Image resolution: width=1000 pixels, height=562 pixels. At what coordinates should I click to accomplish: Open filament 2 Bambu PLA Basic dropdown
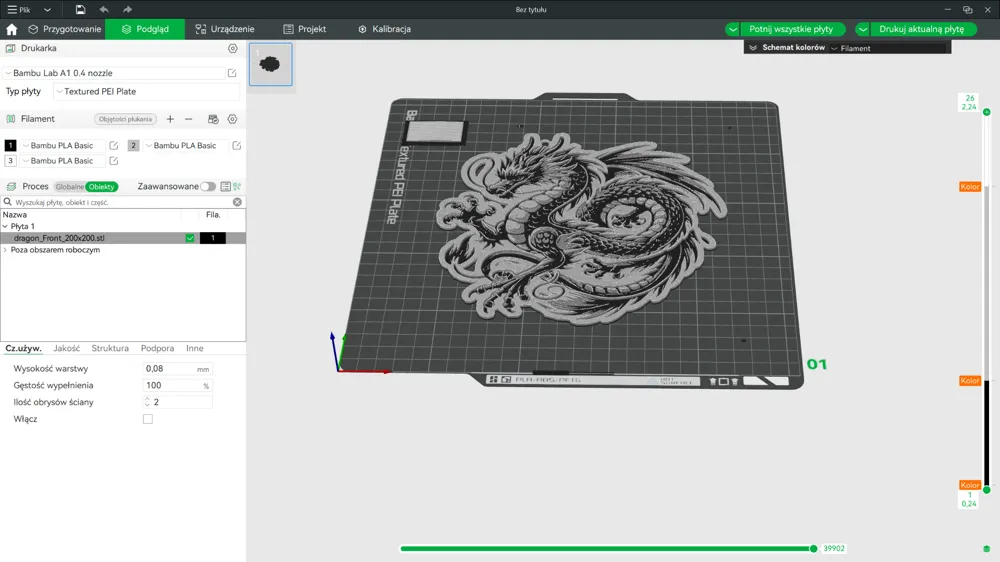[x=186, y=145]
